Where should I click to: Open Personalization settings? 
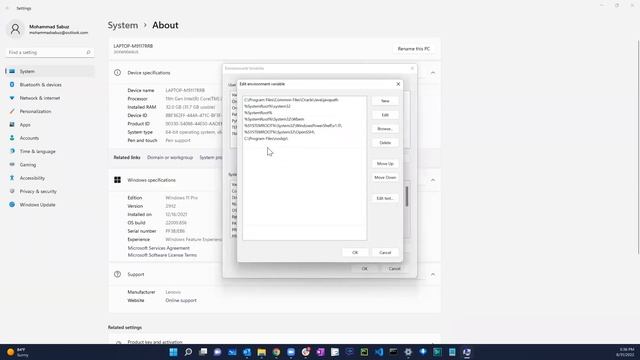point(50,111)
